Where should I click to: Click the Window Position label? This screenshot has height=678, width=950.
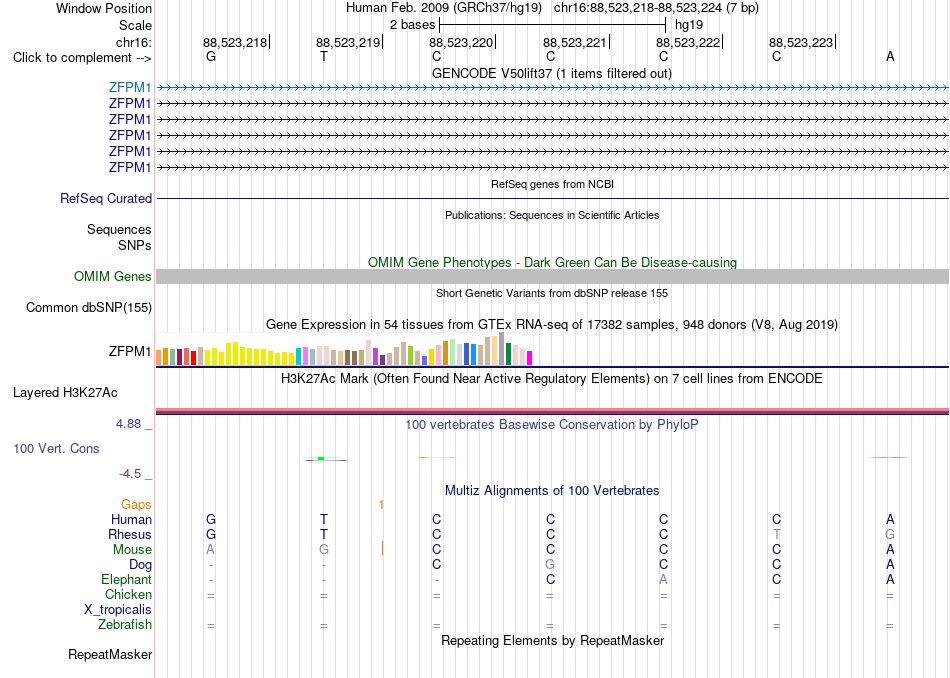(x=104, y=8)
